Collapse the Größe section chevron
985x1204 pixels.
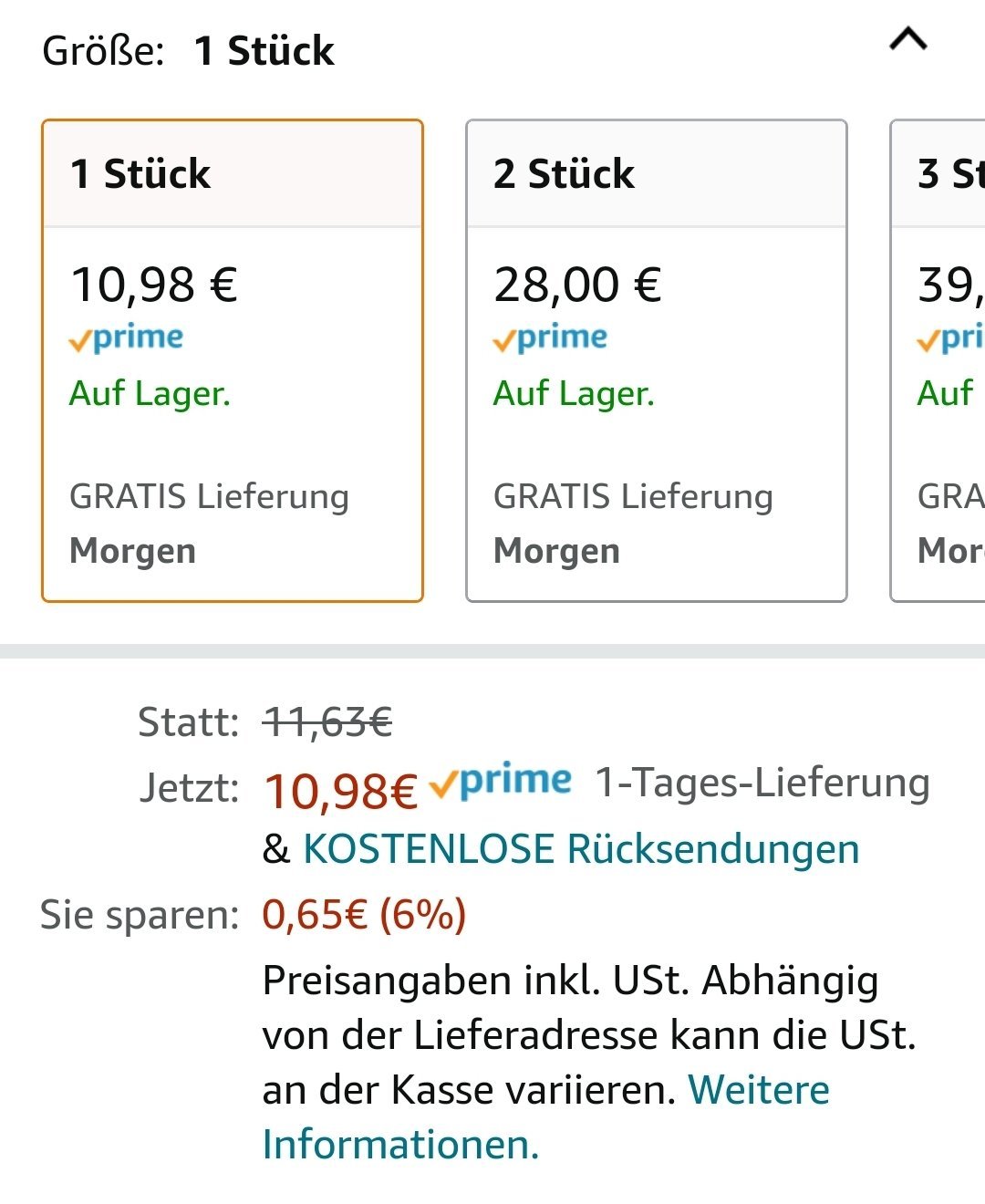[907, 40]
